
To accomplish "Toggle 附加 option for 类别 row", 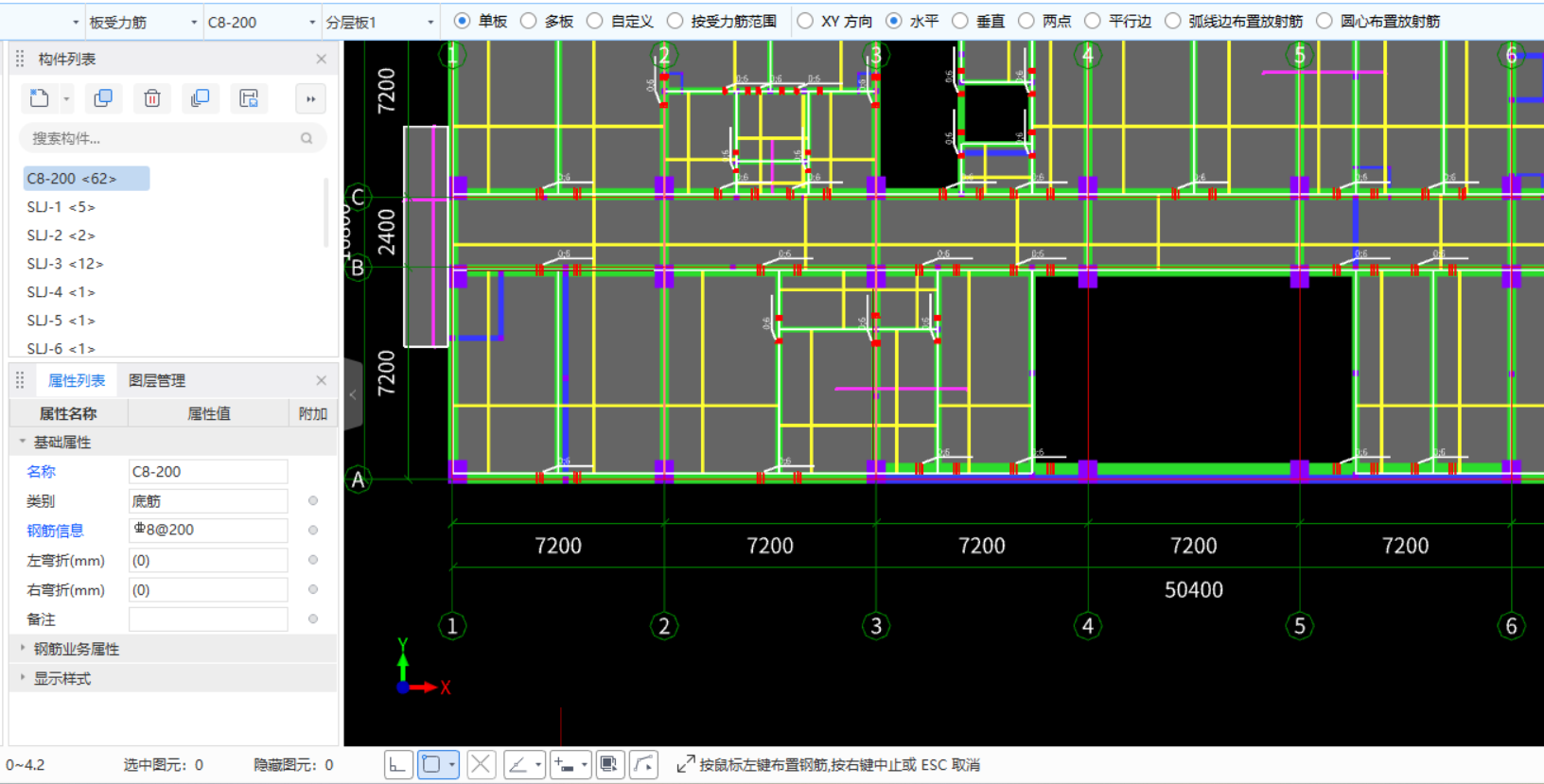I will pyautogui.click(x=313, y=500).
